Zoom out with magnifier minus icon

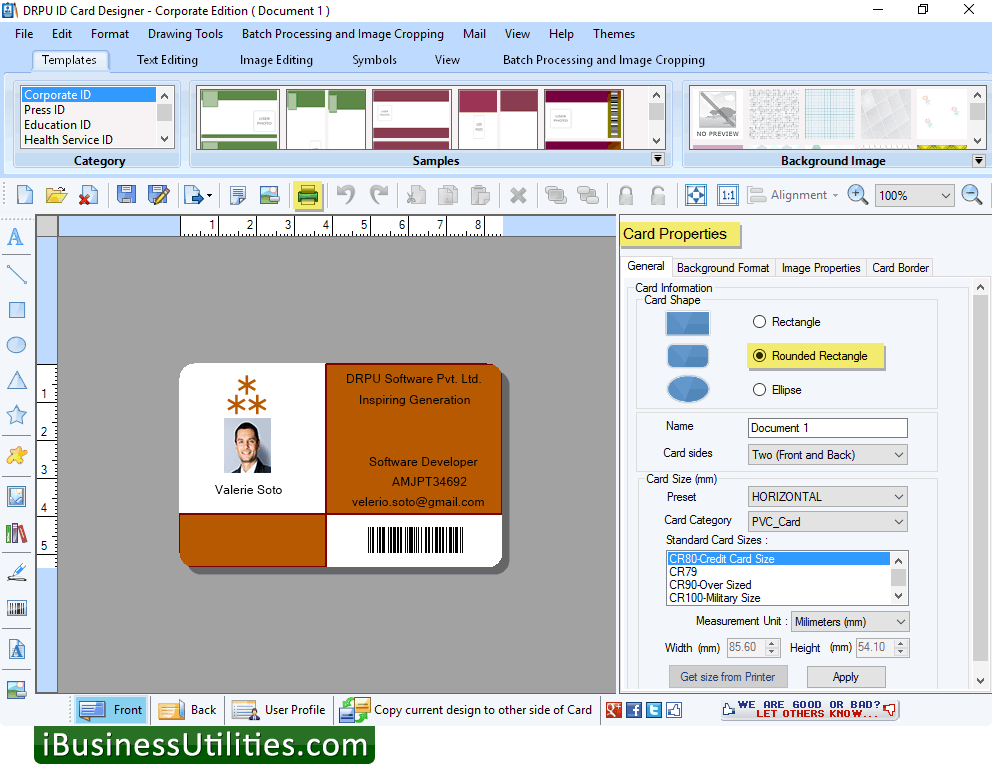pos(971,195)
